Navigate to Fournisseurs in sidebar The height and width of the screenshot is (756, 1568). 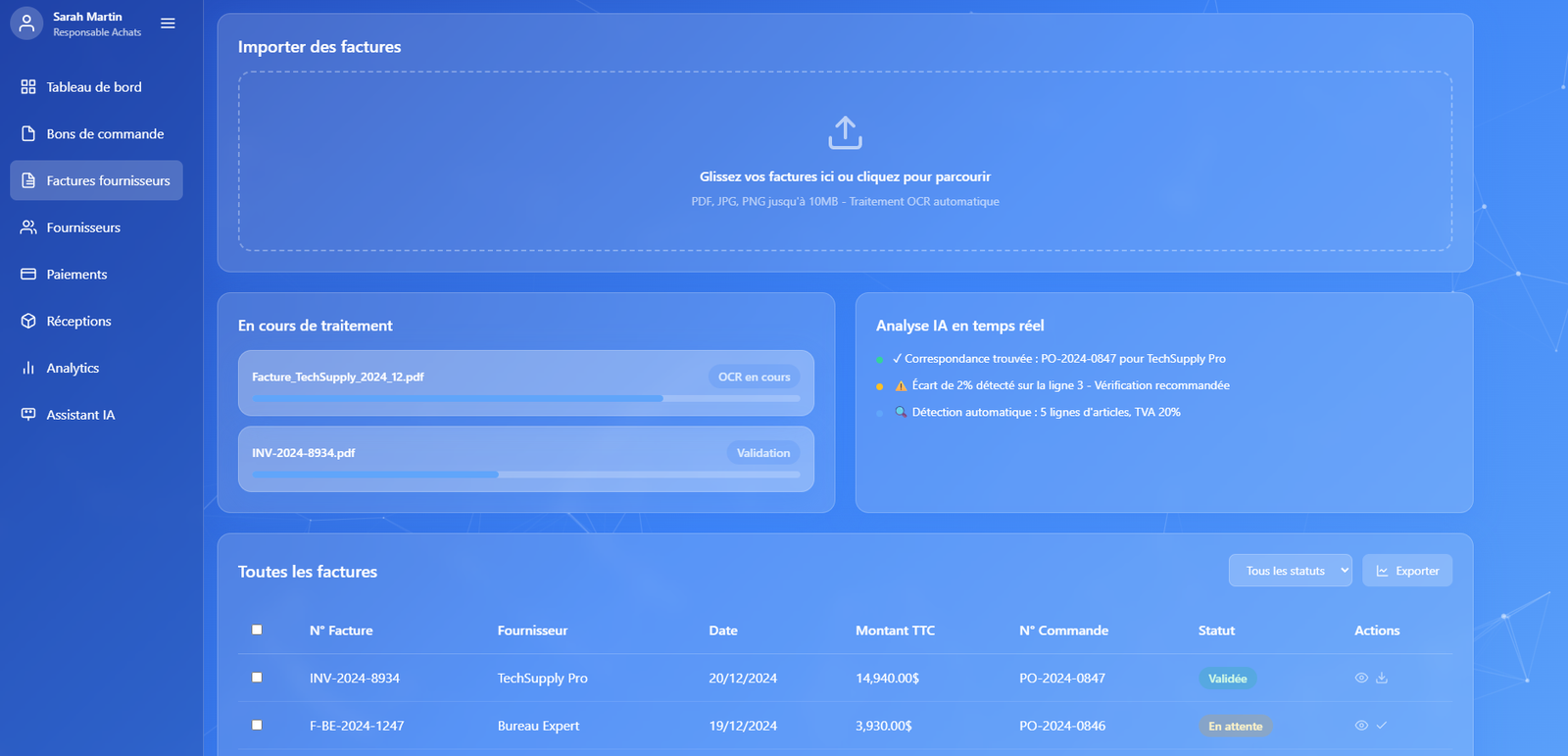pos(83,227)
